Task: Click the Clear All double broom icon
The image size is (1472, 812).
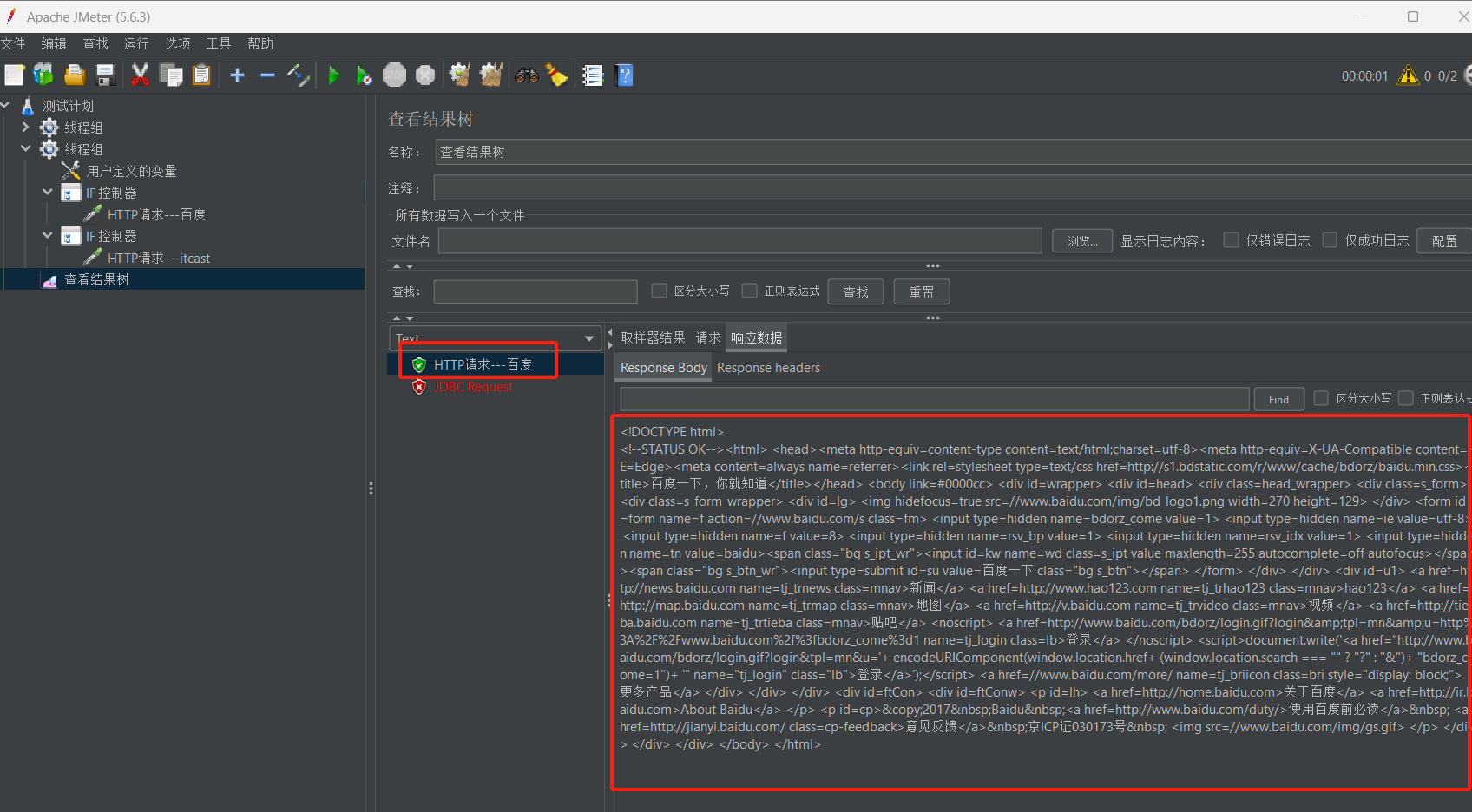Action: 491,75
